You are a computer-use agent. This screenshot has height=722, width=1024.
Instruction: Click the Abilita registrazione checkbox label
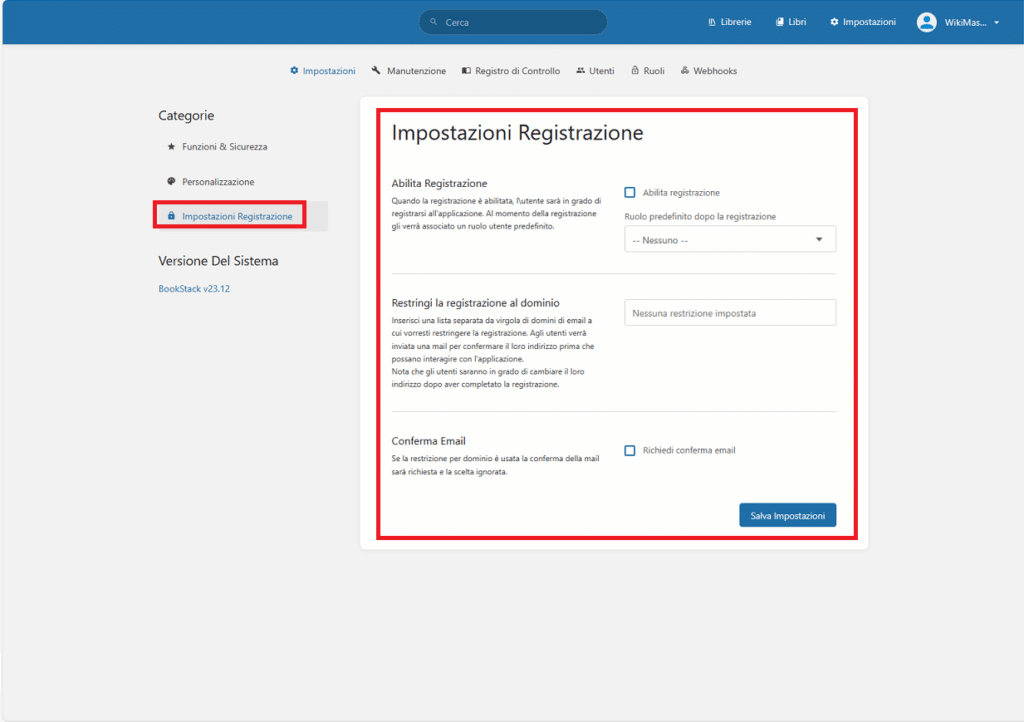(681, 193)
